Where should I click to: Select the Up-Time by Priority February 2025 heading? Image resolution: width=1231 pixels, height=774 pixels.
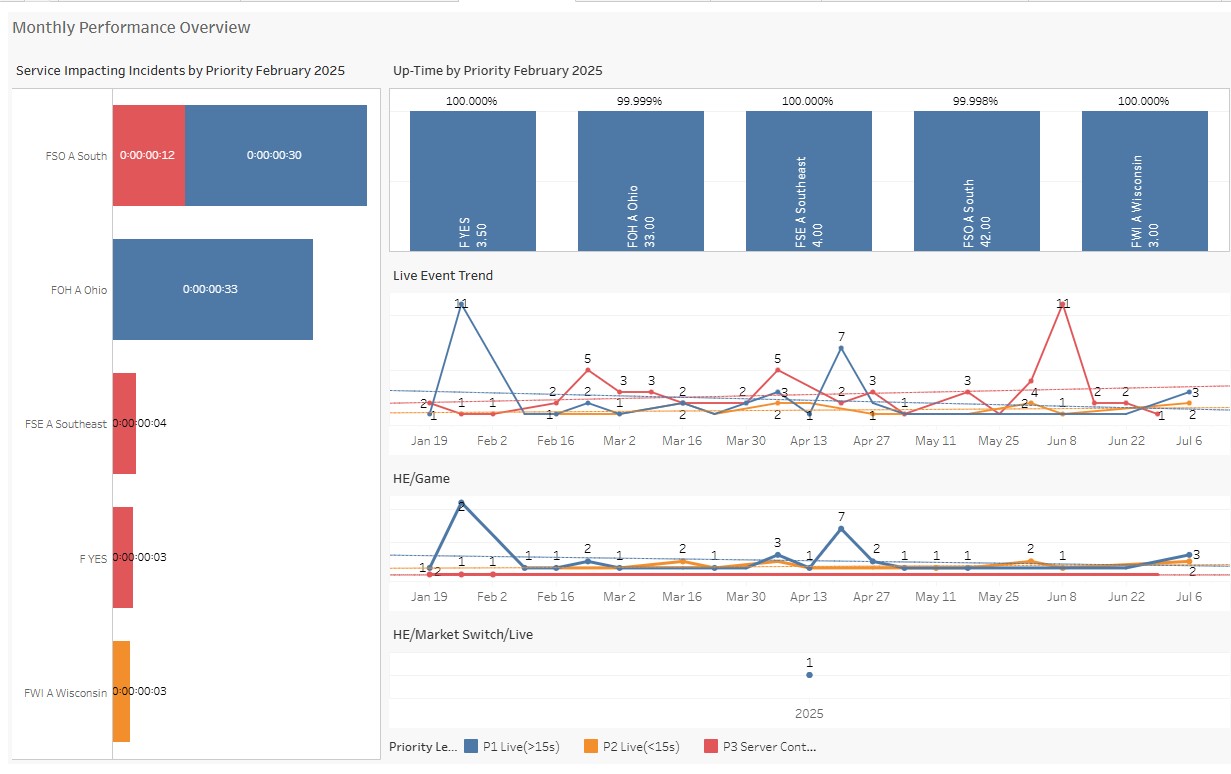496,70
